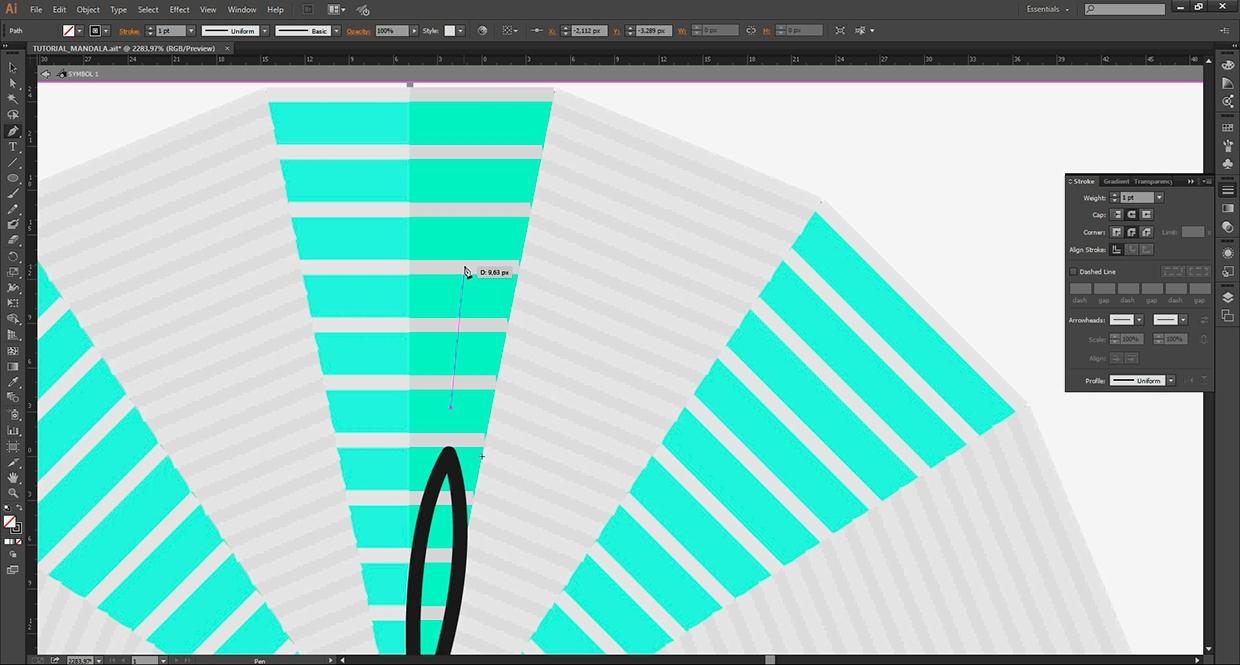Switch to the Transparency tab in the panel
The image size is (1240, 665).
pyautogui.click(x=1152, y=181)
